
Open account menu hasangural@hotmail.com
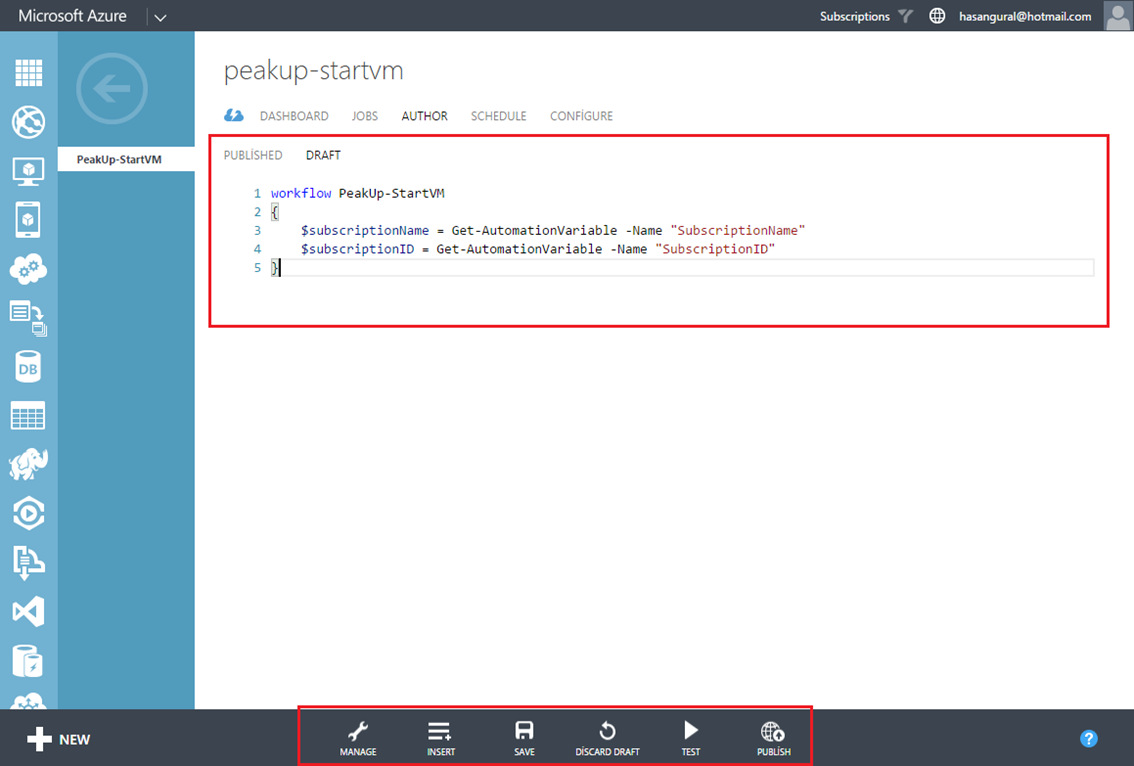pos(1025,16)
